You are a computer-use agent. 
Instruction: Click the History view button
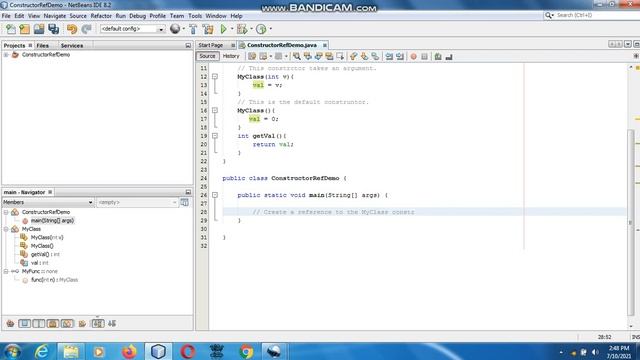231,56
